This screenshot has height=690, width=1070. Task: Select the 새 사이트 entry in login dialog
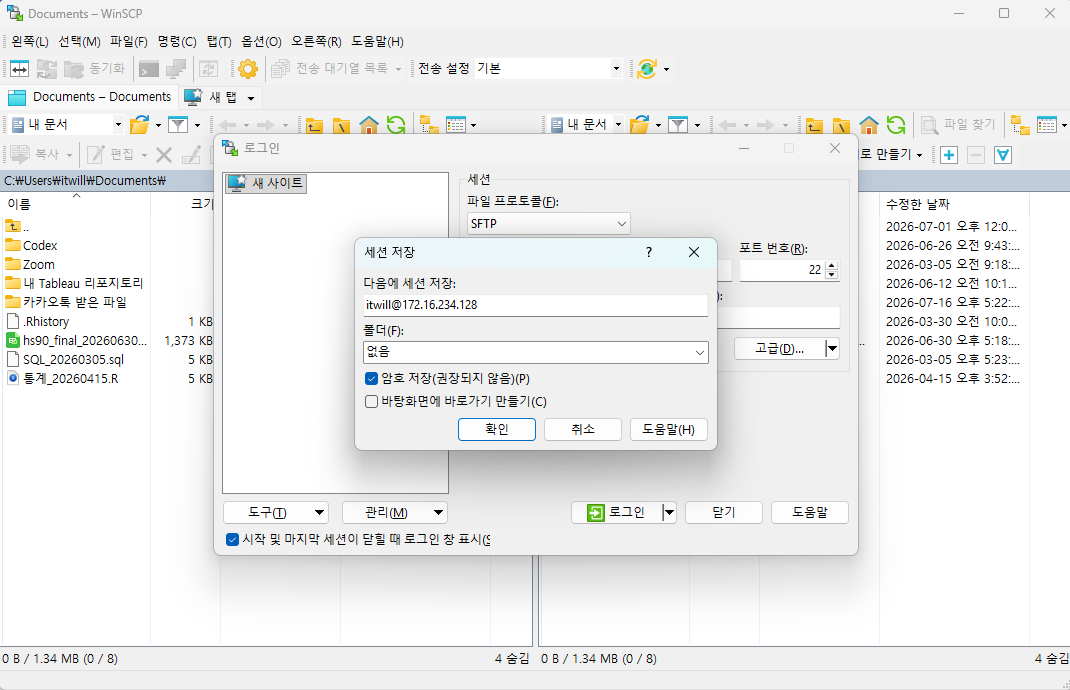coord(266,183)
